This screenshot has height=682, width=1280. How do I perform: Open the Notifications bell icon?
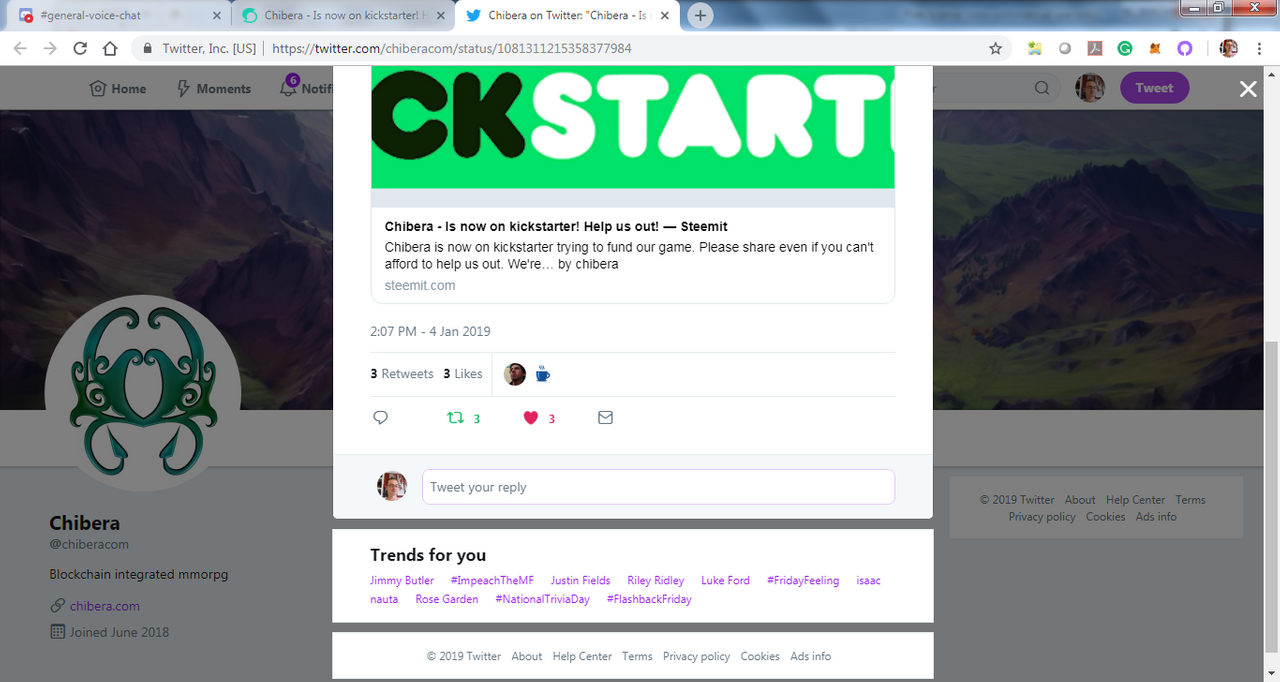[x=288, y=88]
